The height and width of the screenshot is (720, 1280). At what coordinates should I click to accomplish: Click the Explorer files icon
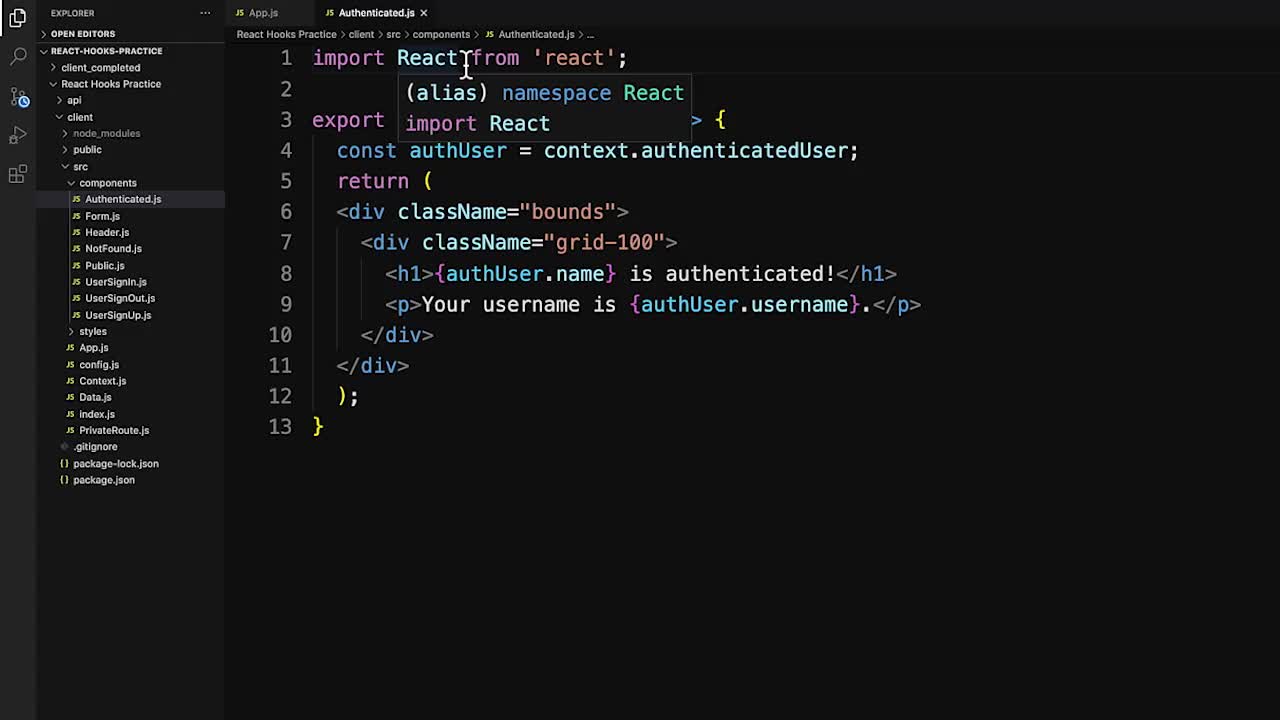[x=18, y=18]
